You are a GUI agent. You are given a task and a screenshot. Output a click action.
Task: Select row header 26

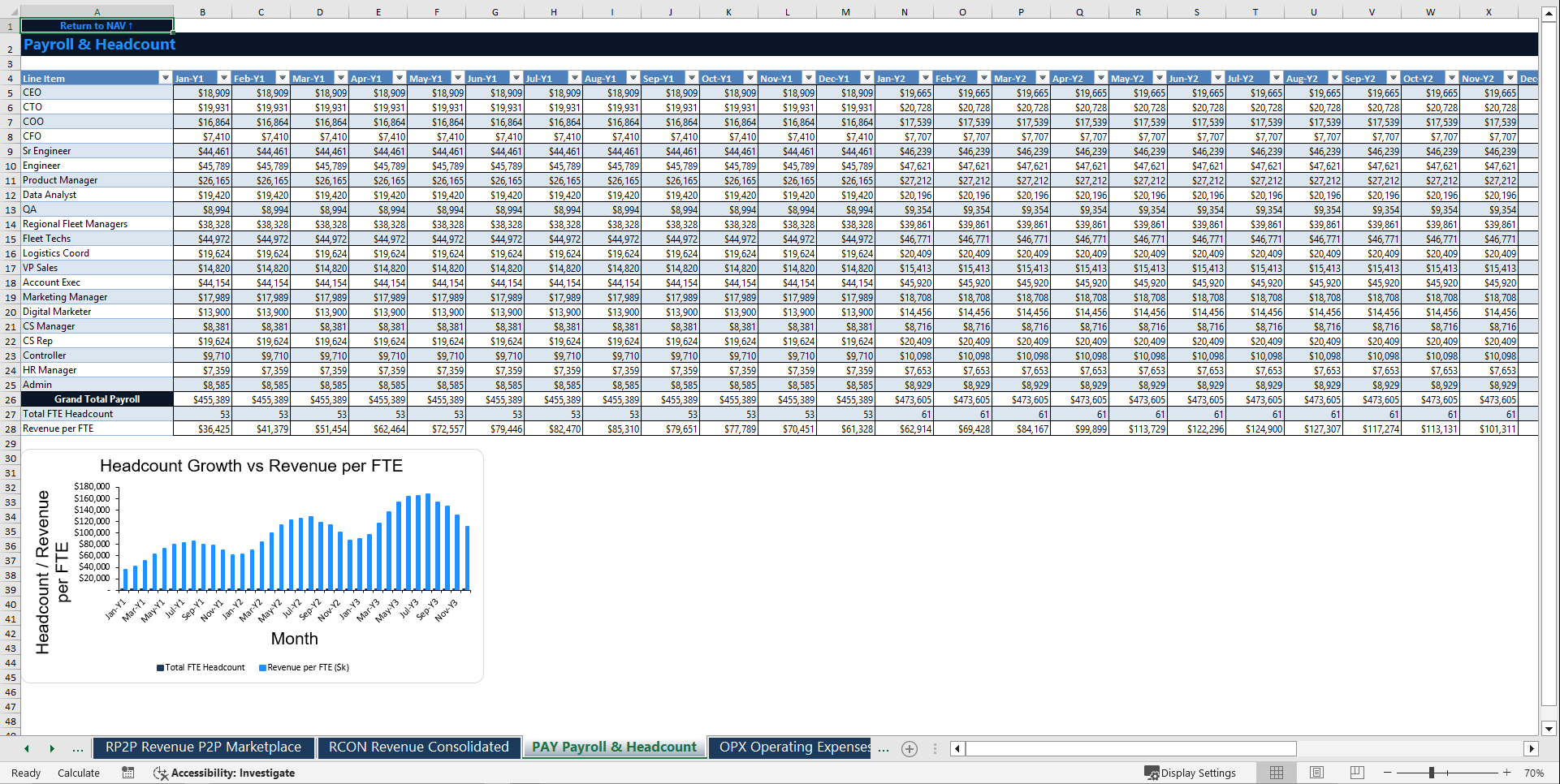[11, 399]
